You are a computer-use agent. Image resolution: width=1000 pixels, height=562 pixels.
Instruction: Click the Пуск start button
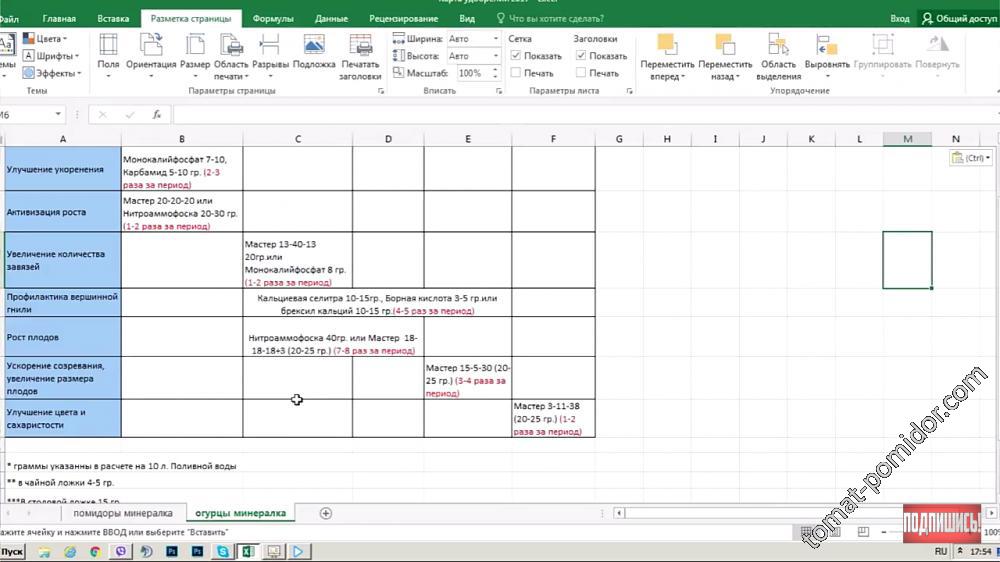[11, 551]
